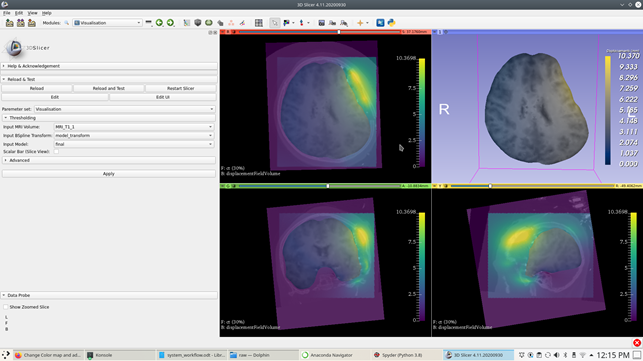Click the scene view capture icon
Viewport: 643px width, 361px height.
[333, 23]
